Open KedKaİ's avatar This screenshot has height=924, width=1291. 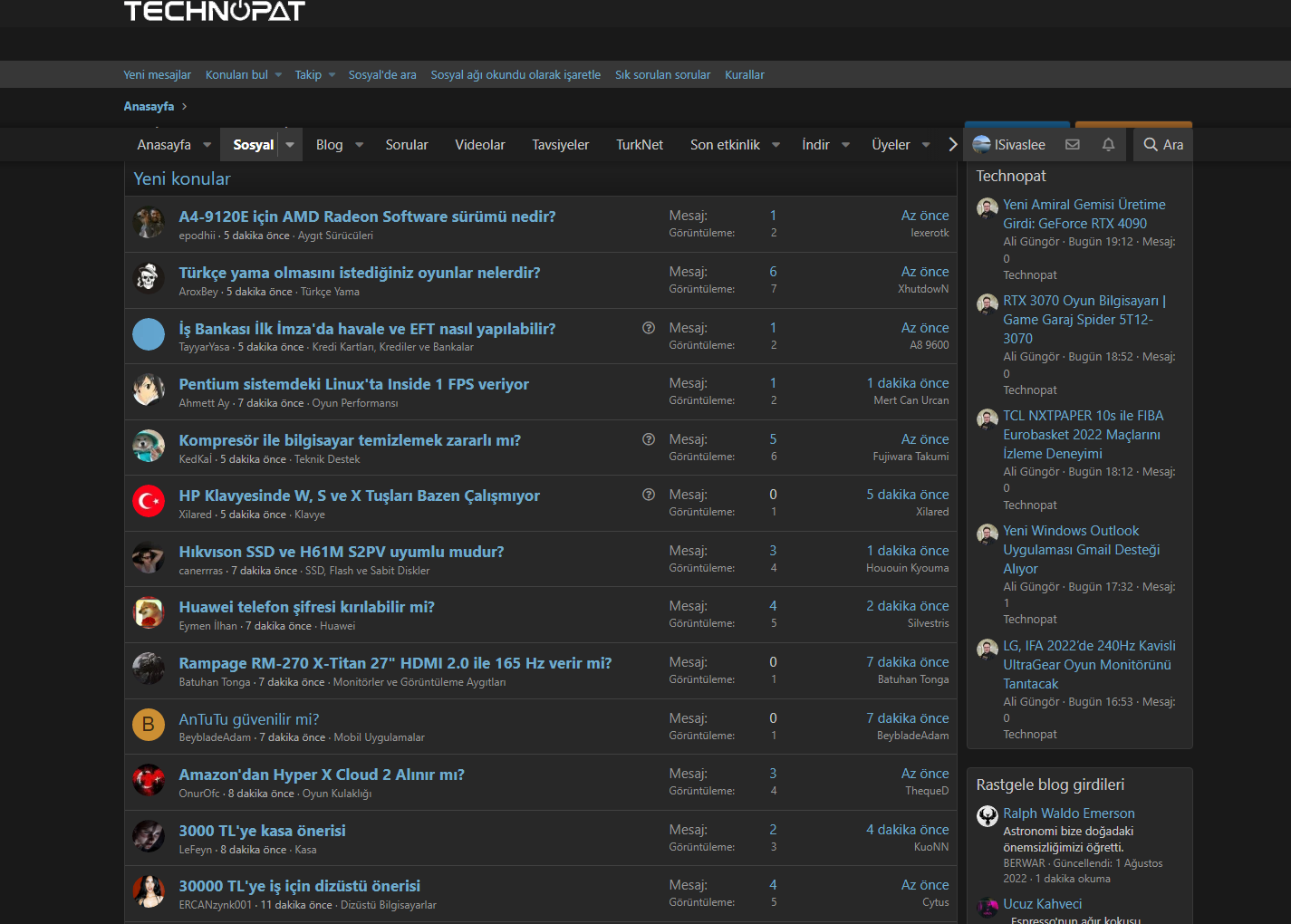149,446
